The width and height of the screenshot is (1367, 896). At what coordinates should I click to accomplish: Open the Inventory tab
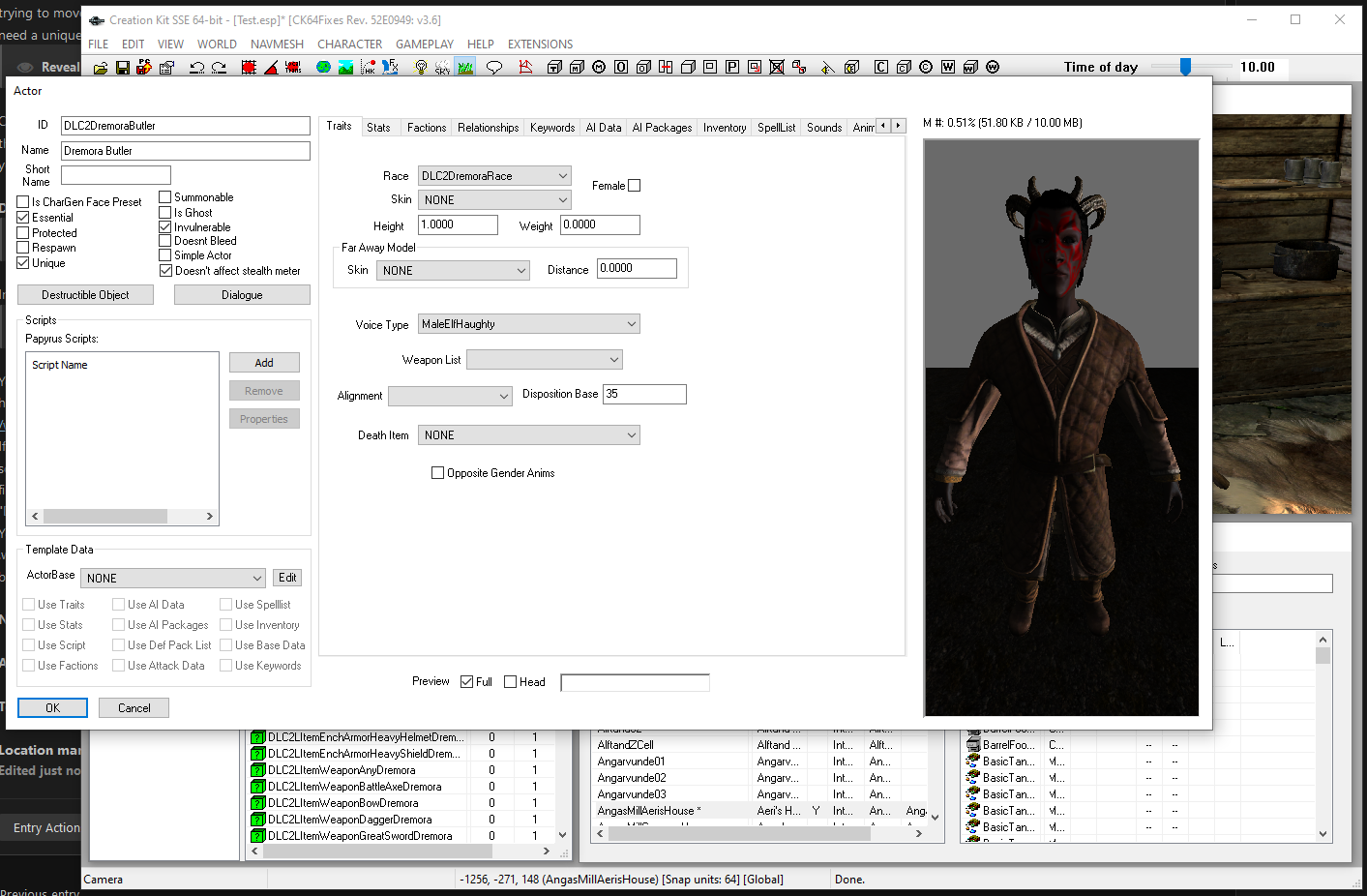(x=725, y=128)
